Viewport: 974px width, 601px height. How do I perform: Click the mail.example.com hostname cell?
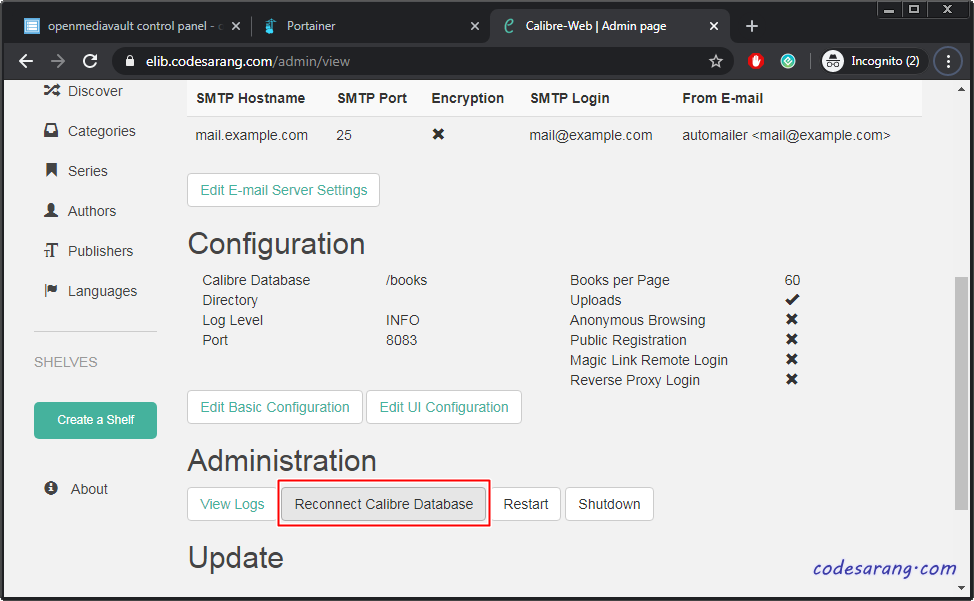point(252,135)
